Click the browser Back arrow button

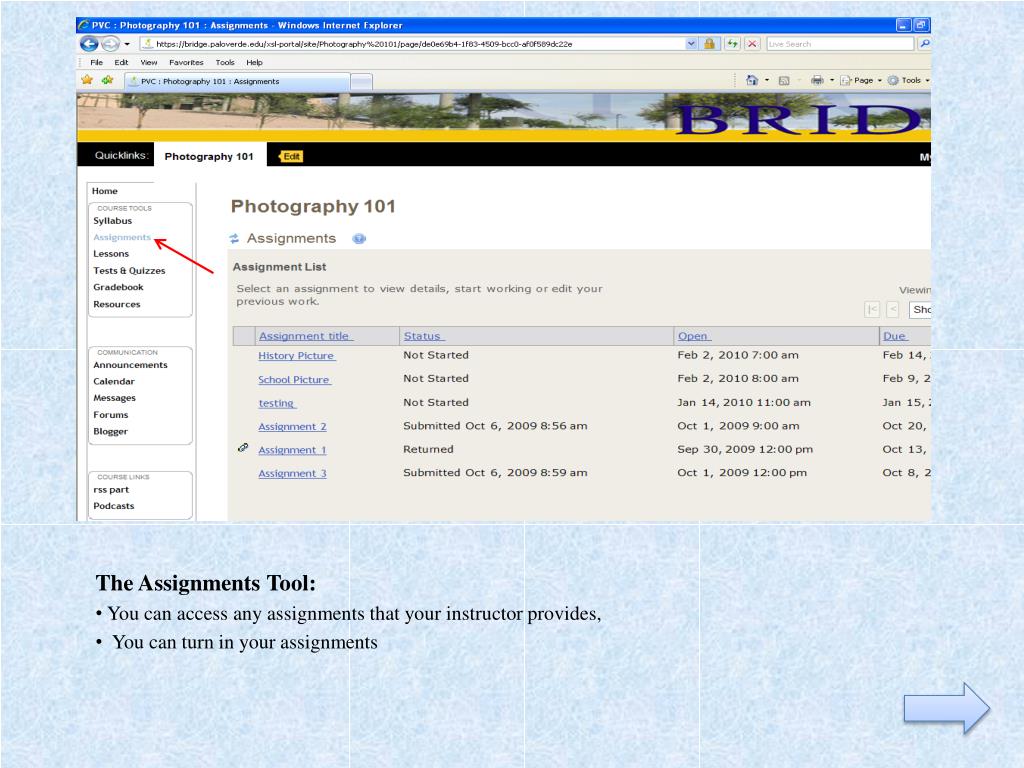click(89, 44)
